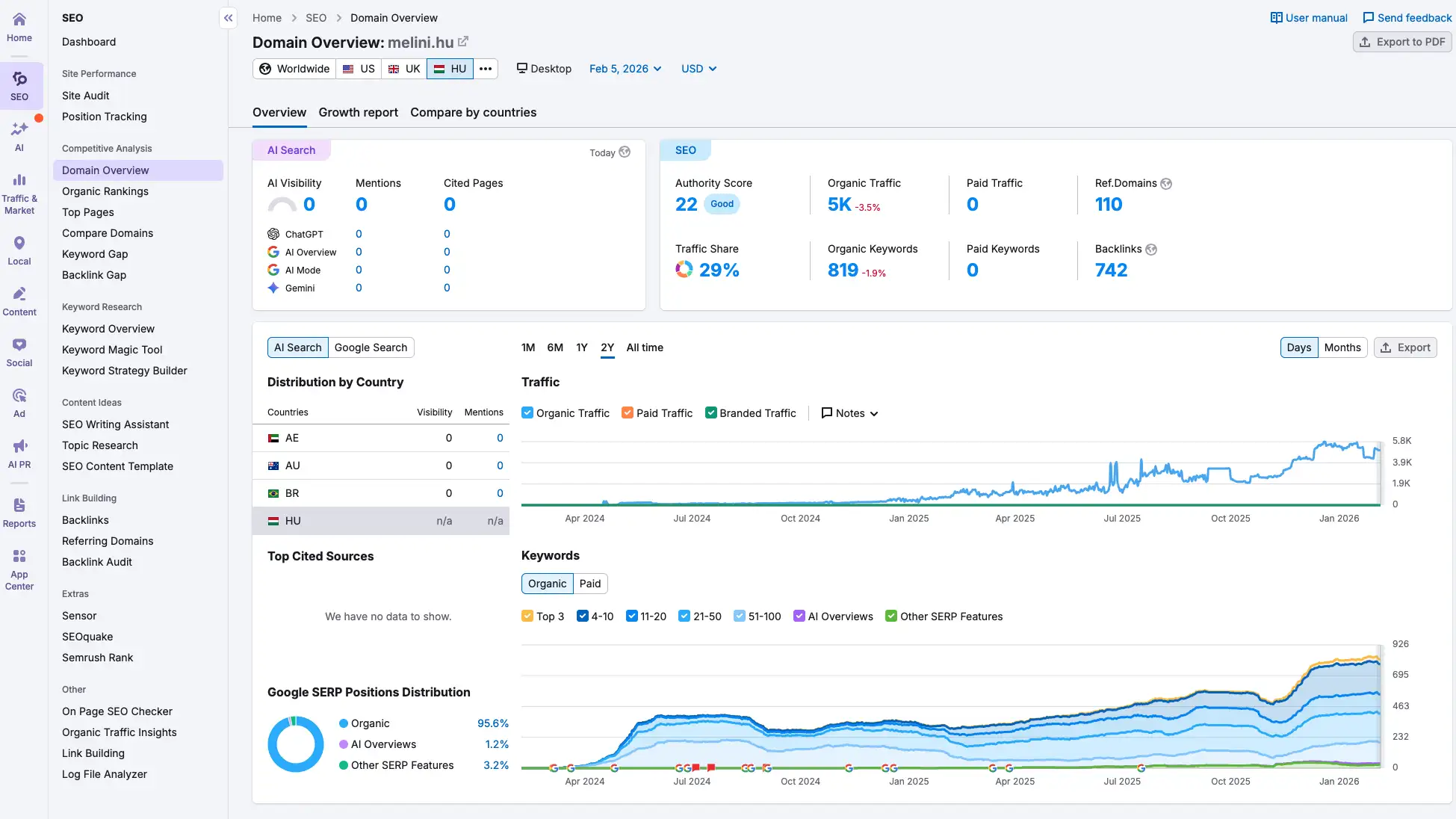The width and height of the screenshot is (1456, 819).
Task: Switch to the Growth report tab
Action: click(x=358, y=112)
